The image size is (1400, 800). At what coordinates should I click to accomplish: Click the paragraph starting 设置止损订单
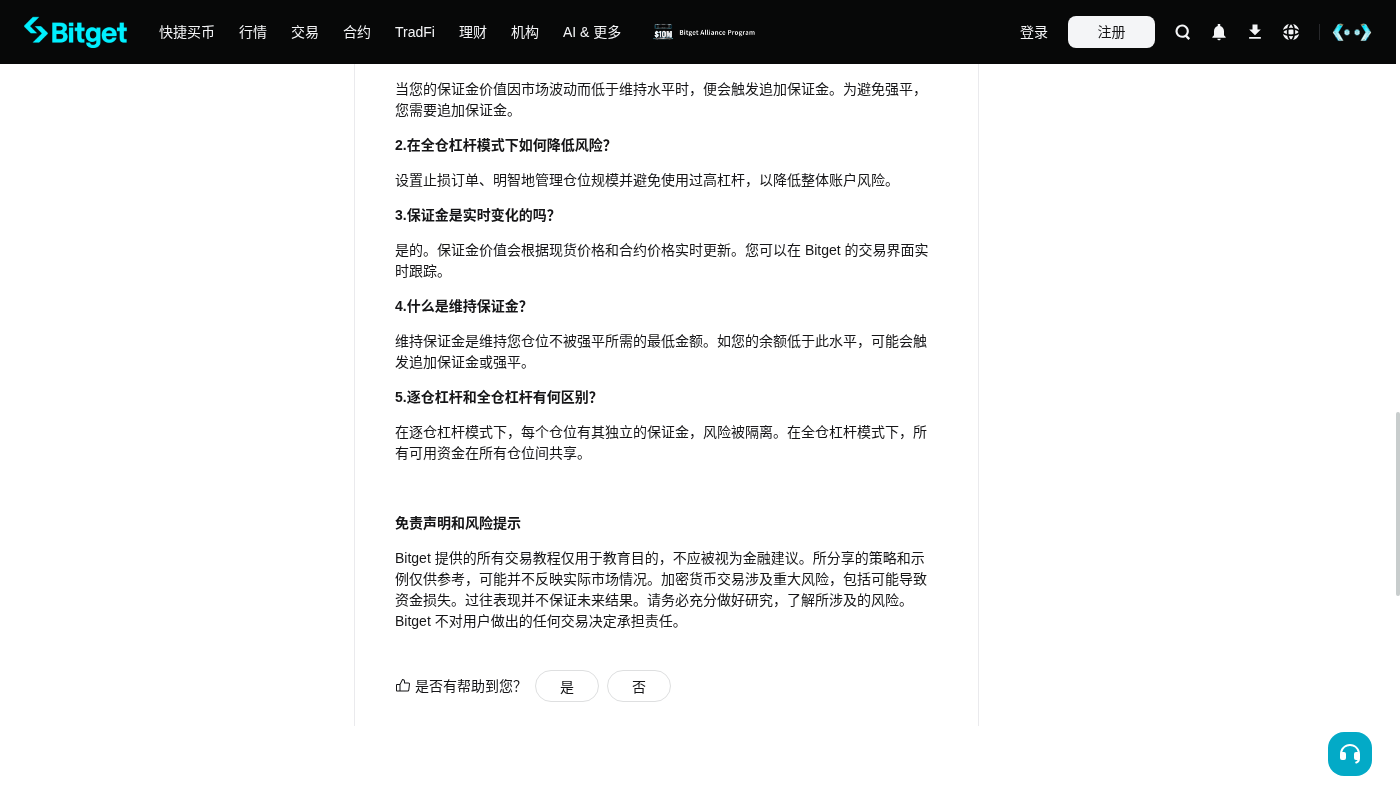pyautogui.click(x=647, y=180)
